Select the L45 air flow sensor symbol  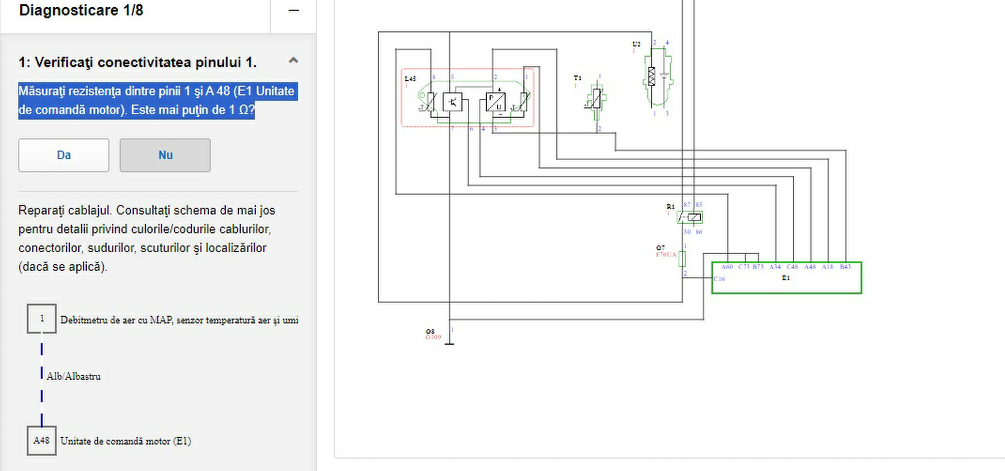tap(468, 100)
